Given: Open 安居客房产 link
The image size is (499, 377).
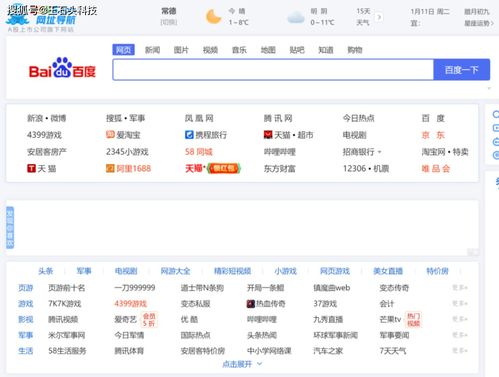Looking at the screenshot, I should click(47, 152).
